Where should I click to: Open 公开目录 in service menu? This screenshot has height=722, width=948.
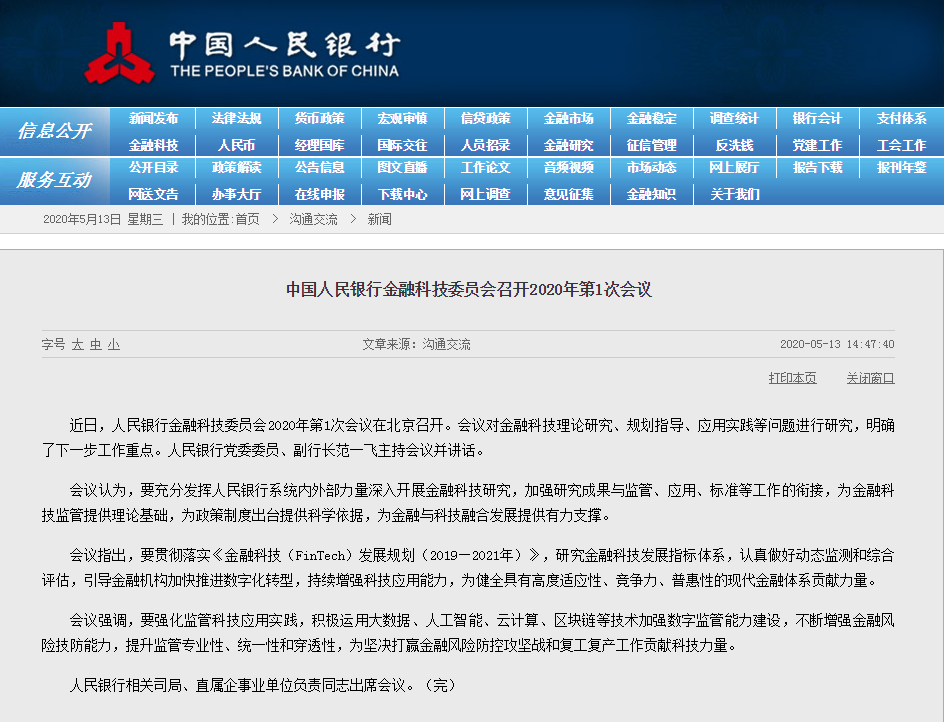coord(153,167)
